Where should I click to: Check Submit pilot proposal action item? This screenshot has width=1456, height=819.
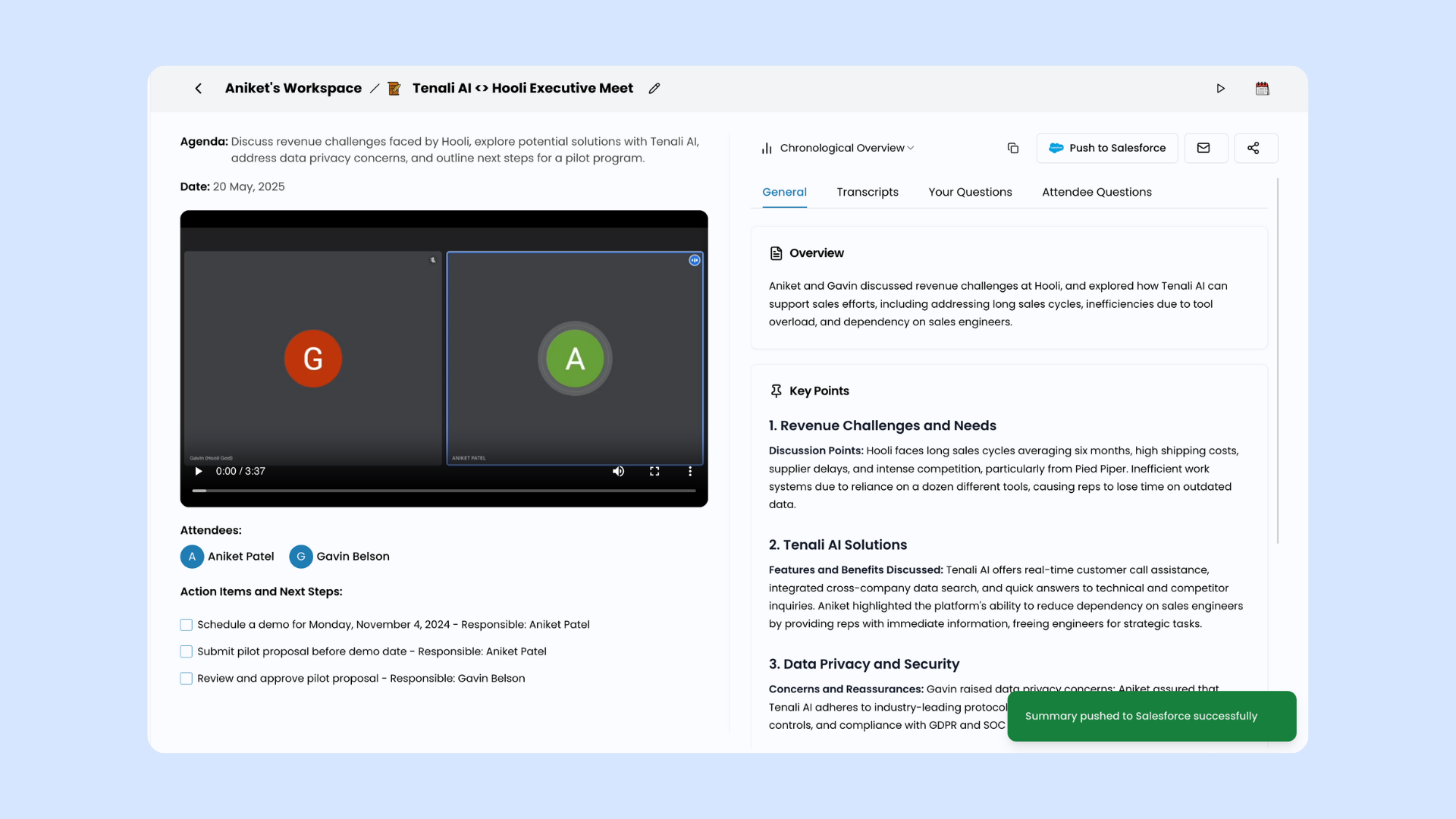187,651
